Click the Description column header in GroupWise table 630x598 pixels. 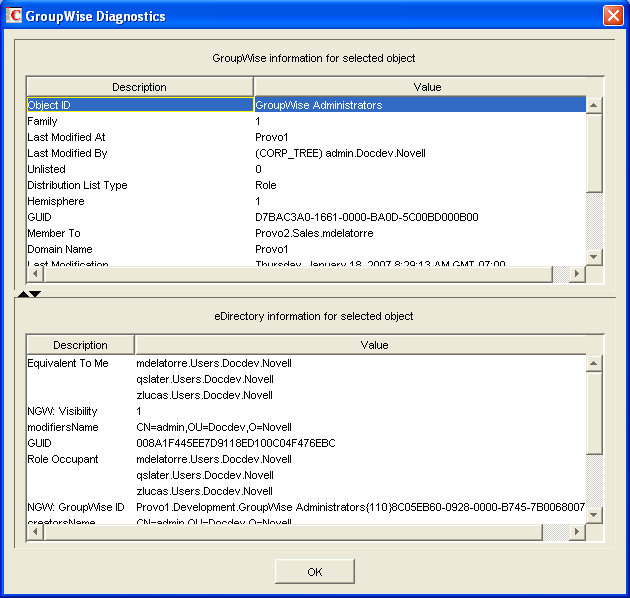(139, 87)
